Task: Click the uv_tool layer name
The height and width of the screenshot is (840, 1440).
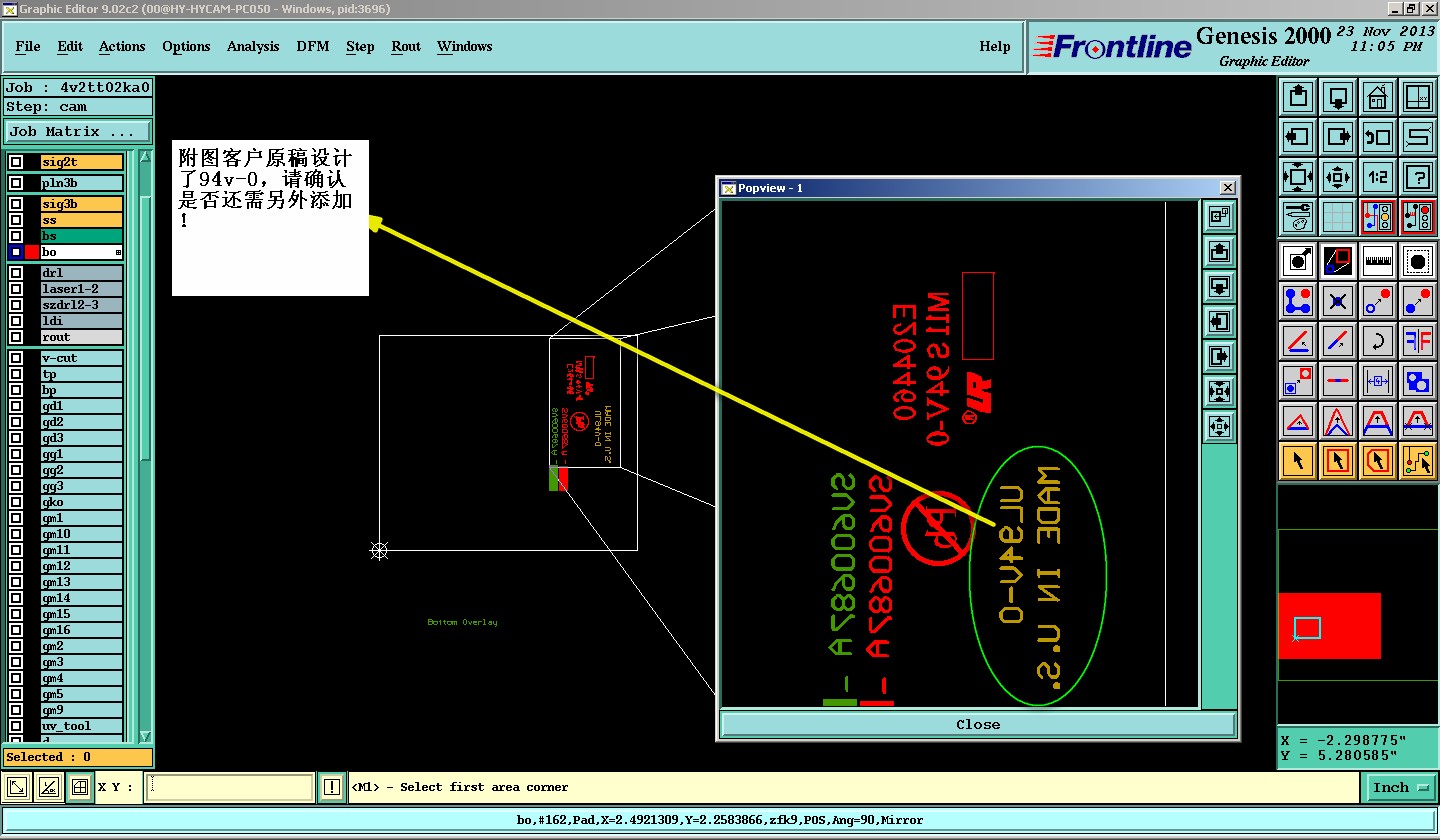Action: click(x=82, y=726)
